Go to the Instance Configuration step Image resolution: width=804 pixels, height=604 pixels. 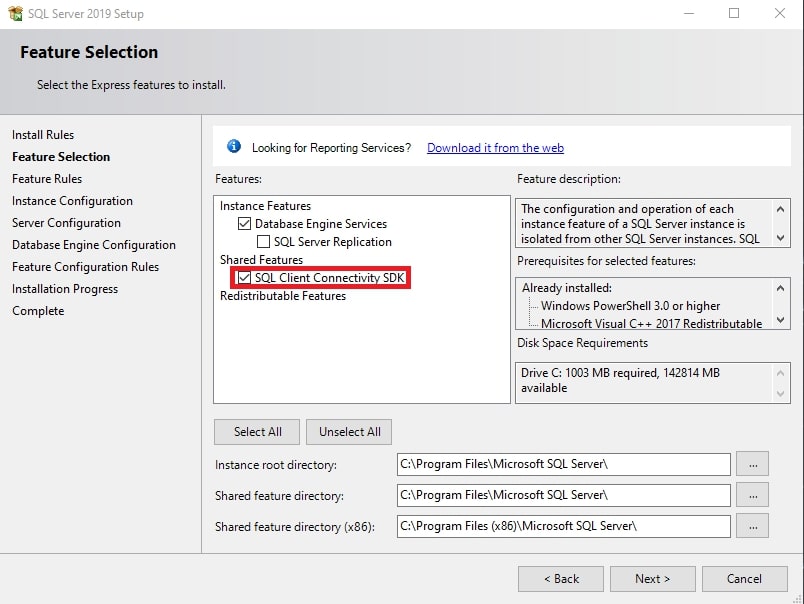pyautogui.click(x=72, y=201)
